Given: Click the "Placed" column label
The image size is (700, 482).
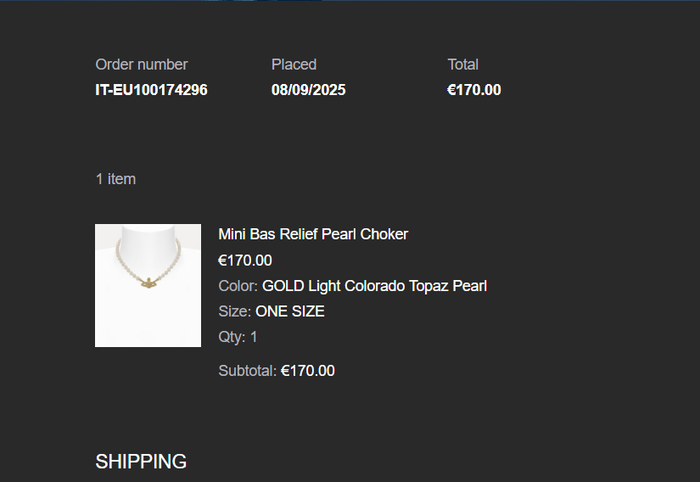Looking at the screenshot, I should point(293,64).
